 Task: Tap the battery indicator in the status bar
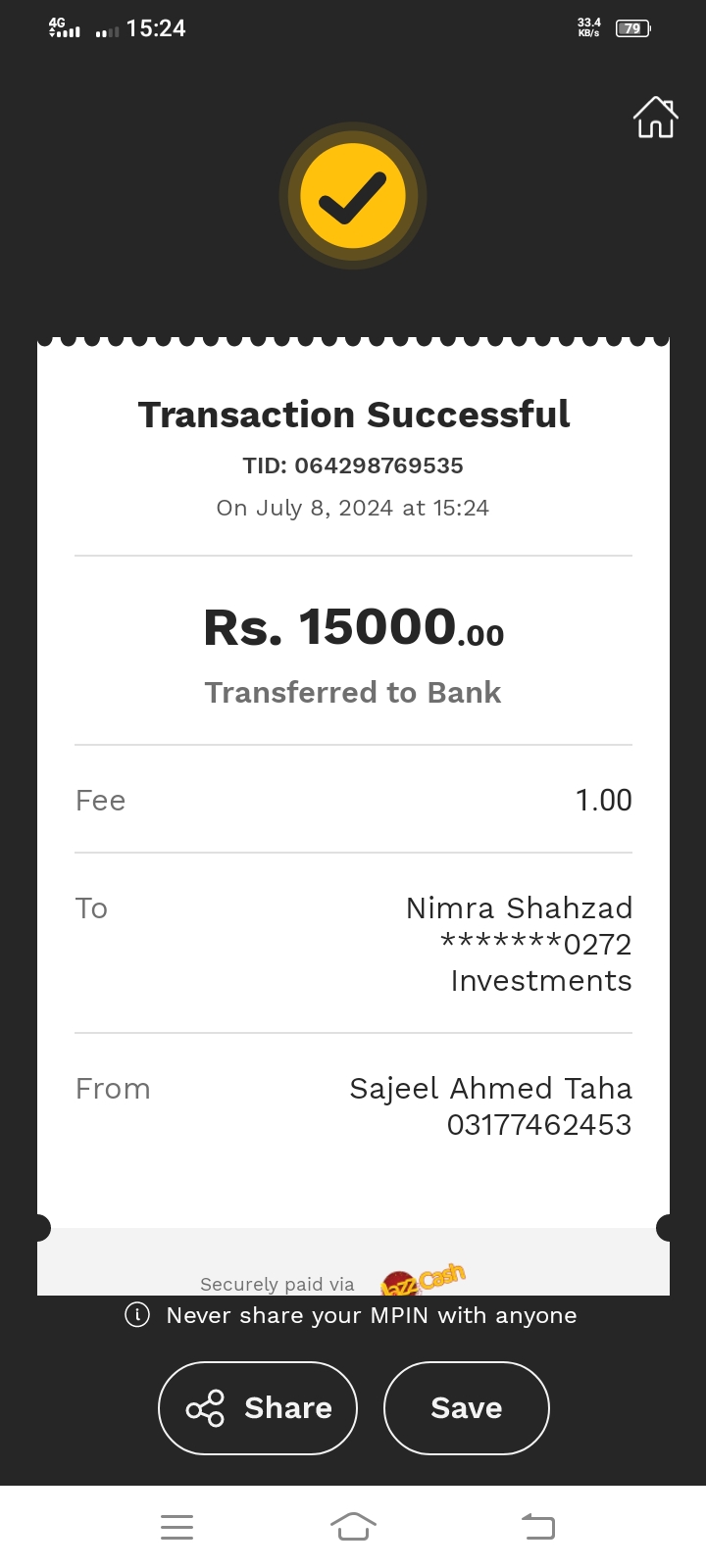coord(632,28)
